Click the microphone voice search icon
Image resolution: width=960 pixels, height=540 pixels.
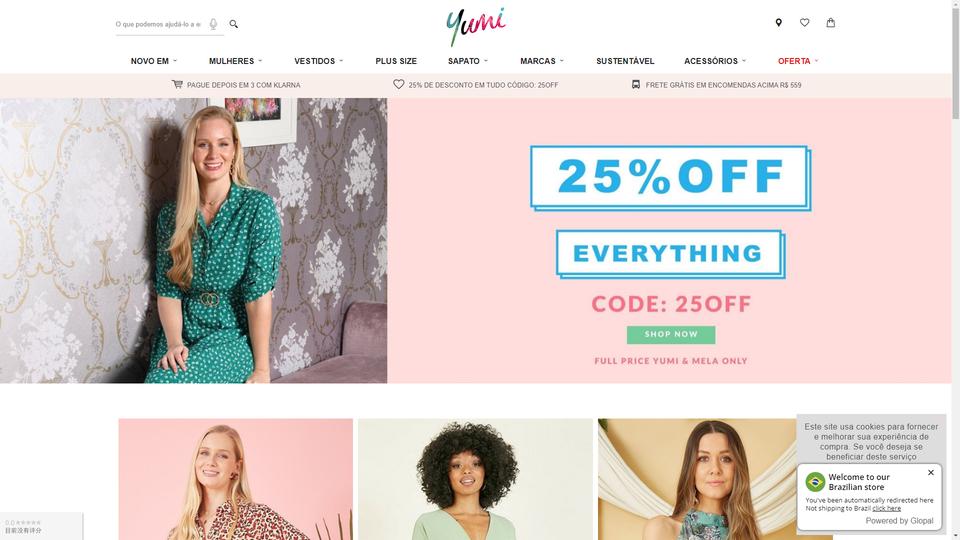pyautogui.click(x=213, y=24)
